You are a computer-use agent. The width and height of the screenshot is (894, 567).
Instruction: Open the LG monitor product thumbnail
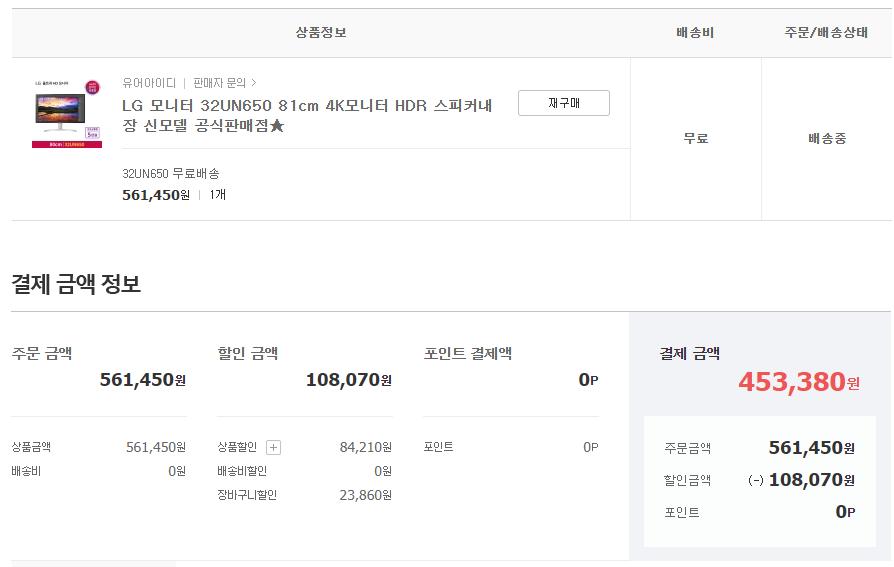[67, 113]
